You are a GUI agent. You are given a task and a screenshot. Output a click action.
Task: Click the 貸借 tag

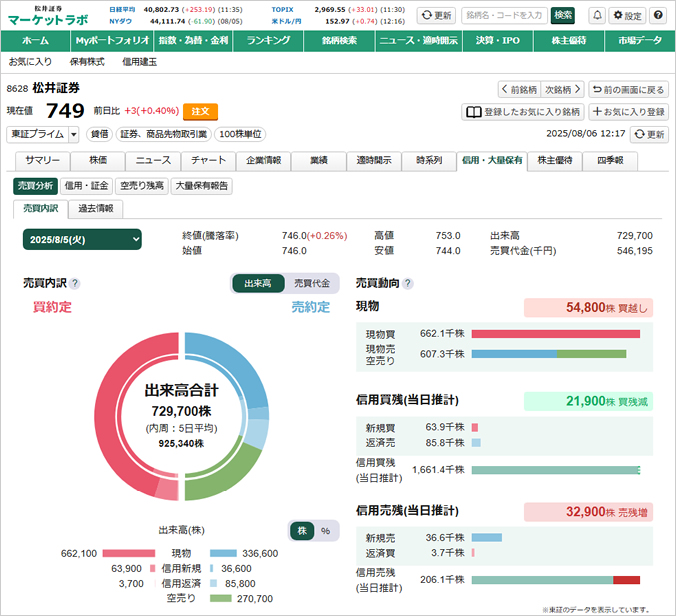click(100, 134)
